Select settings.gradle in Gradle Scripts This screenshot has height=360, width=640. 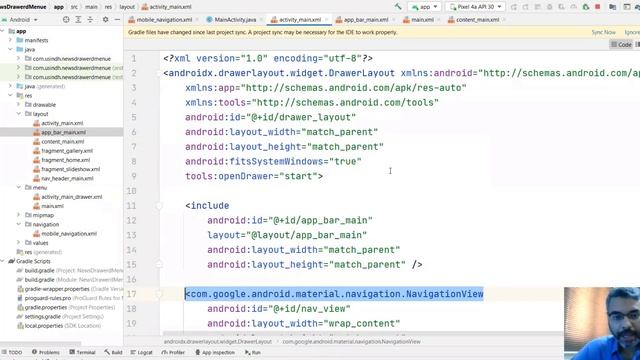point(43,317)
